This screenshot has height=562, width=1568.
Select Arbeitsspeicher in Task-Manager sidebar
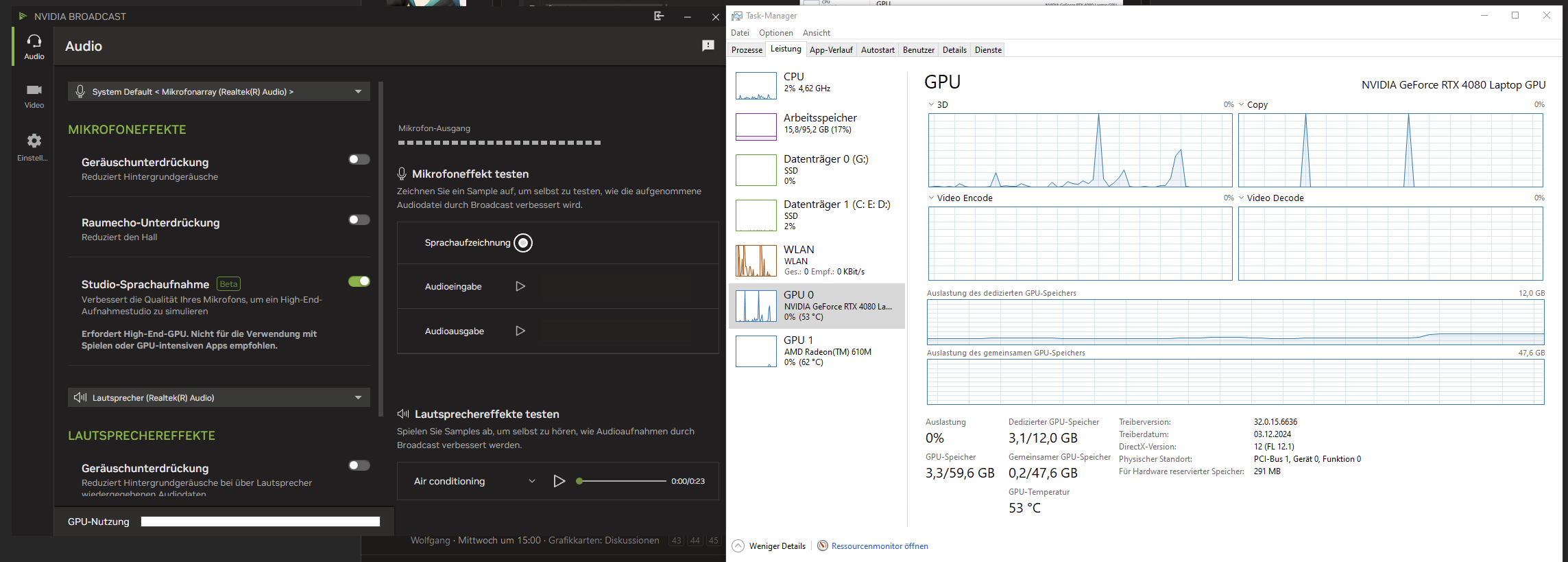pos(817,126)
